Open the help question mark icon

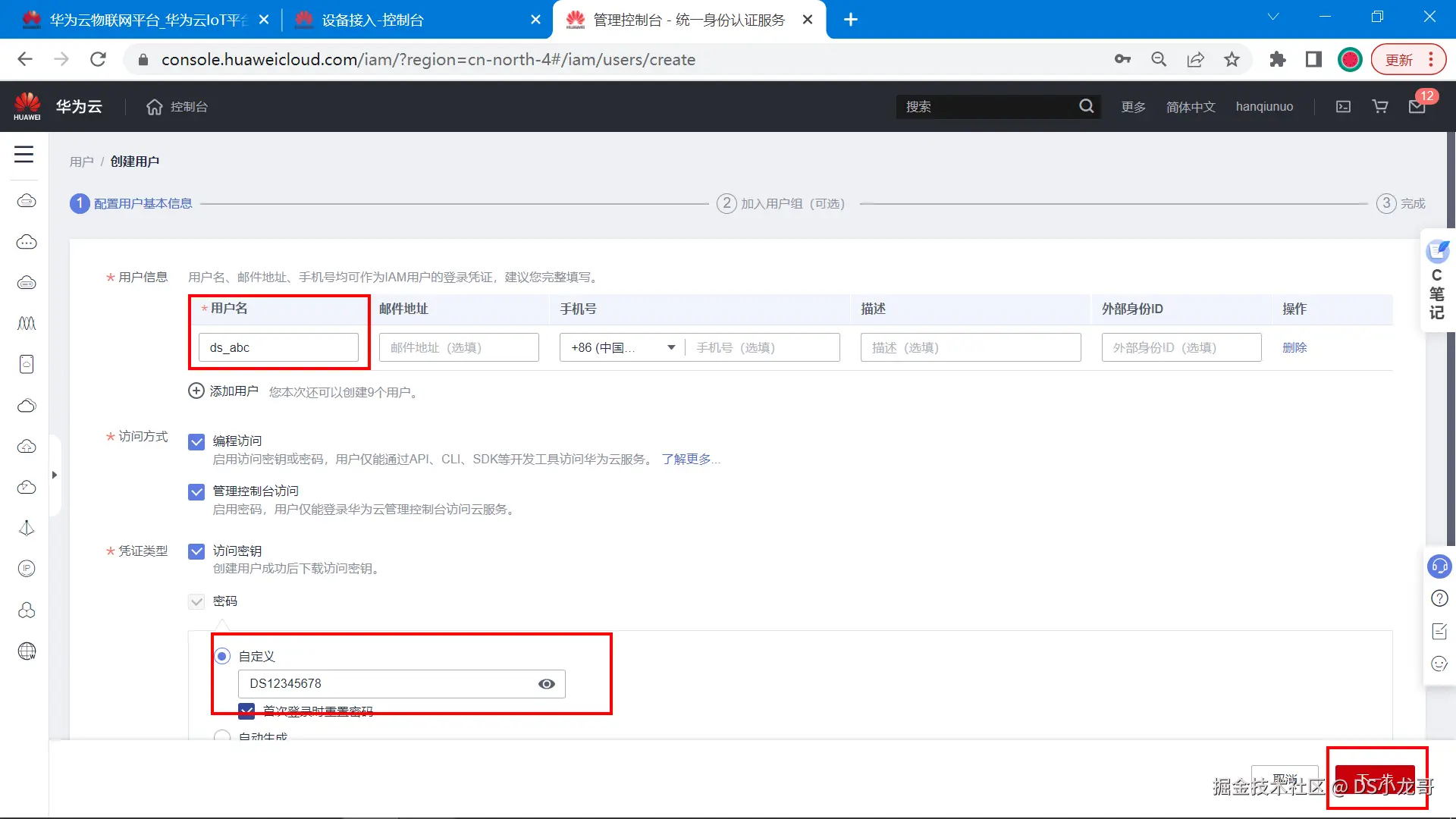point(1439,598)
